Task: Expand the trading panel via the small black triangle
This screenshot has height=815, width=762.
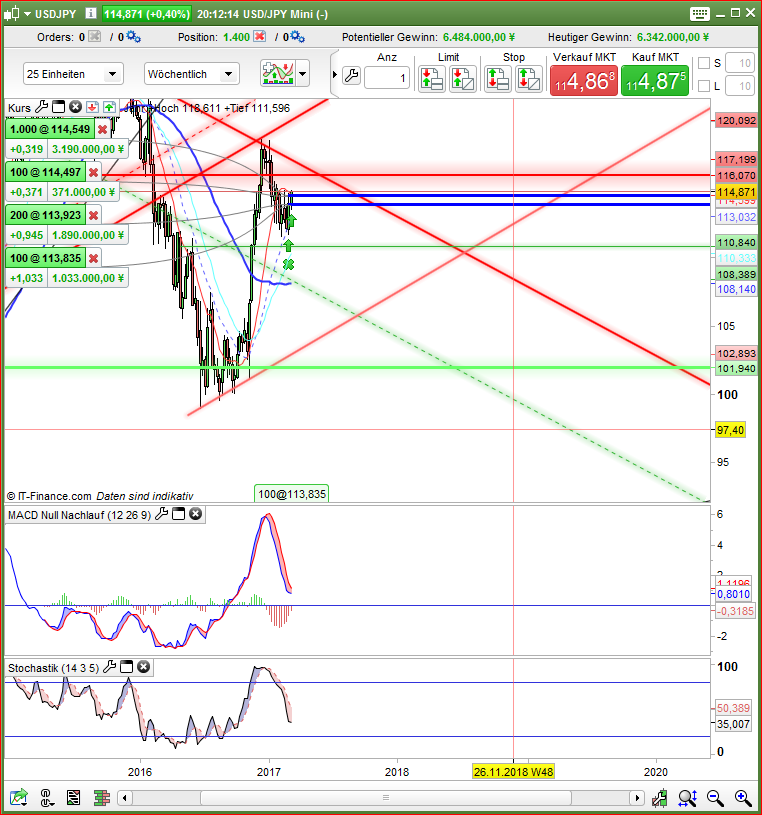Action: (x=335, y=75)
